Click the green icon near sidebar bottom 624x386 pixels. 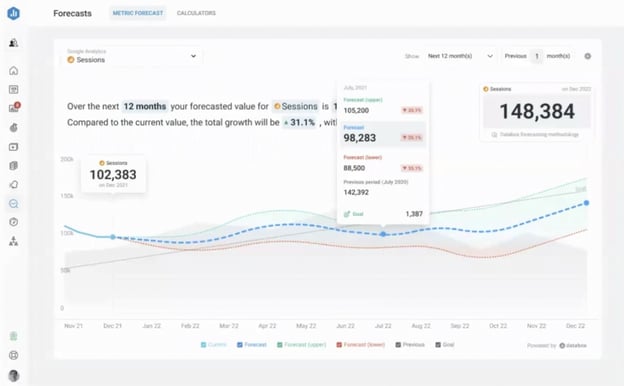(14, 336)
